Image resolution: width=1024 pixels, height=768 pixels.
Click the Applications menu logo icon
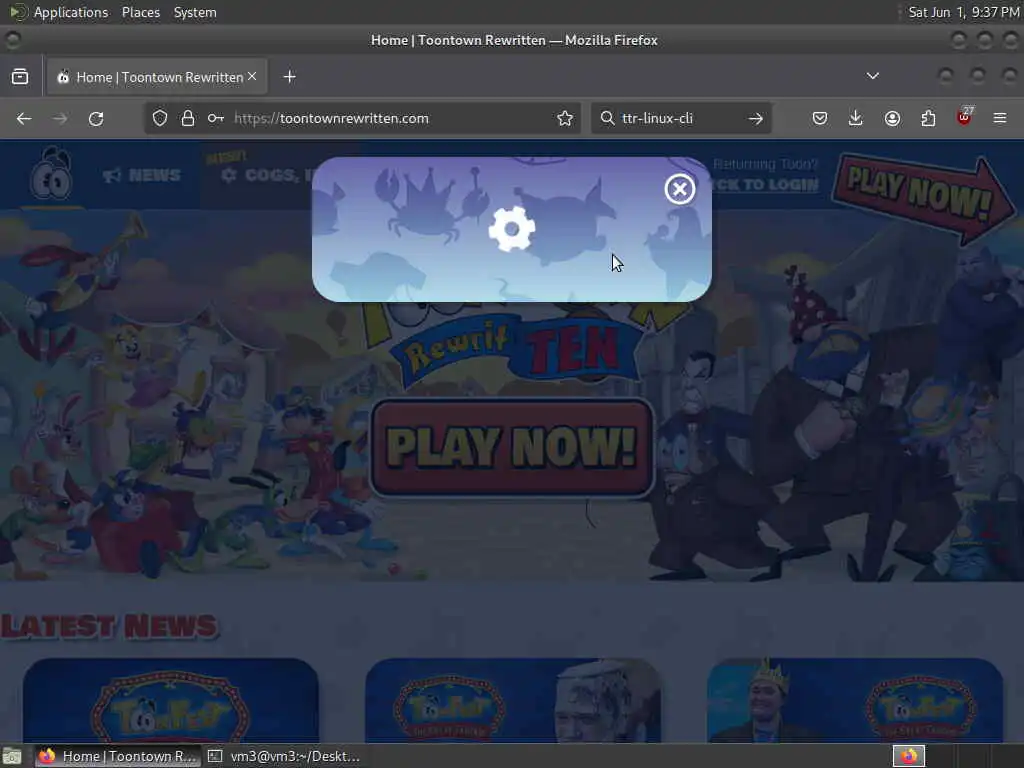18,12
